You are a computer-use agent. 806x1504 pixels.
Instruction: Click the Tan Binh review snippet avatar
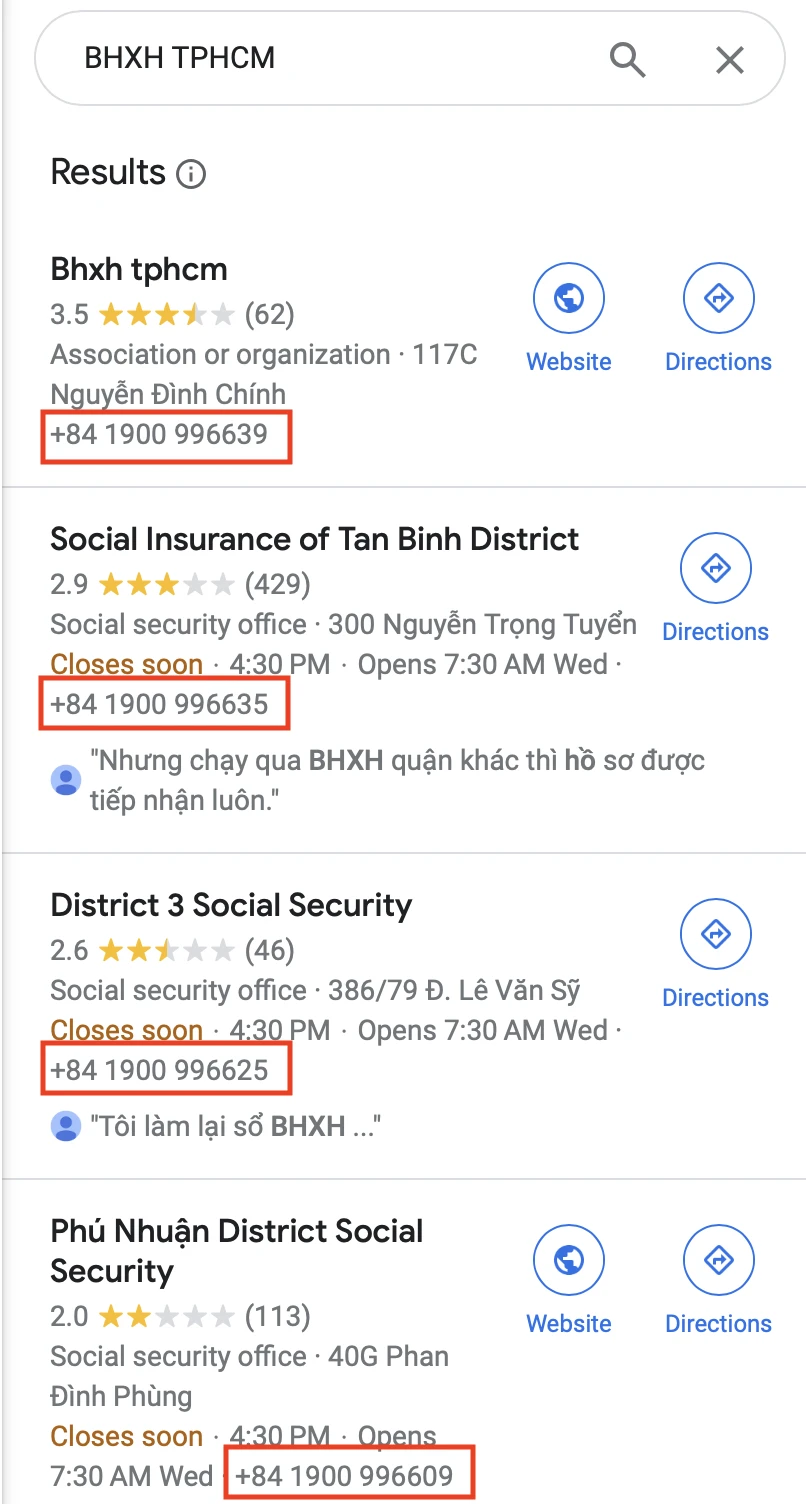[x=66, y=780]
